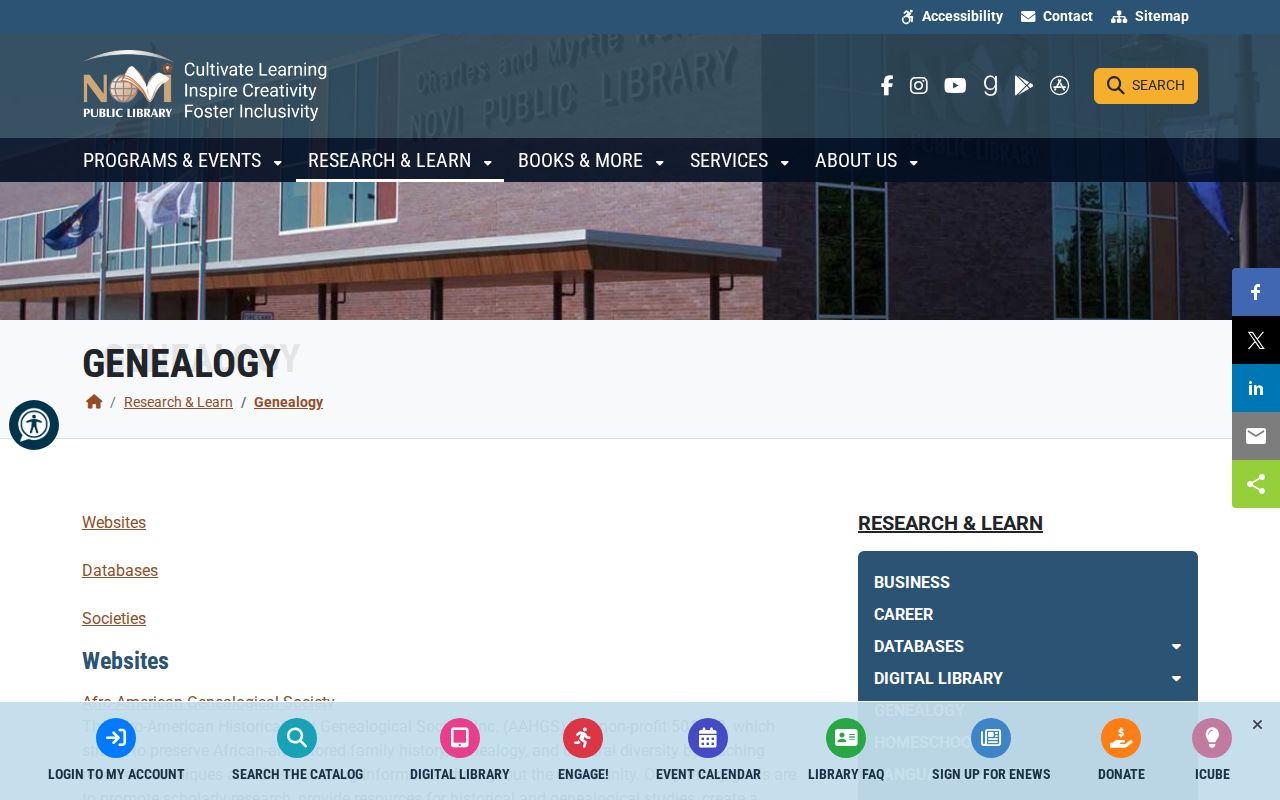This screenshot has width=1280, height=800.
Task: Expand the Services menu dropdown arrow
Action: [x=785, y=163]
